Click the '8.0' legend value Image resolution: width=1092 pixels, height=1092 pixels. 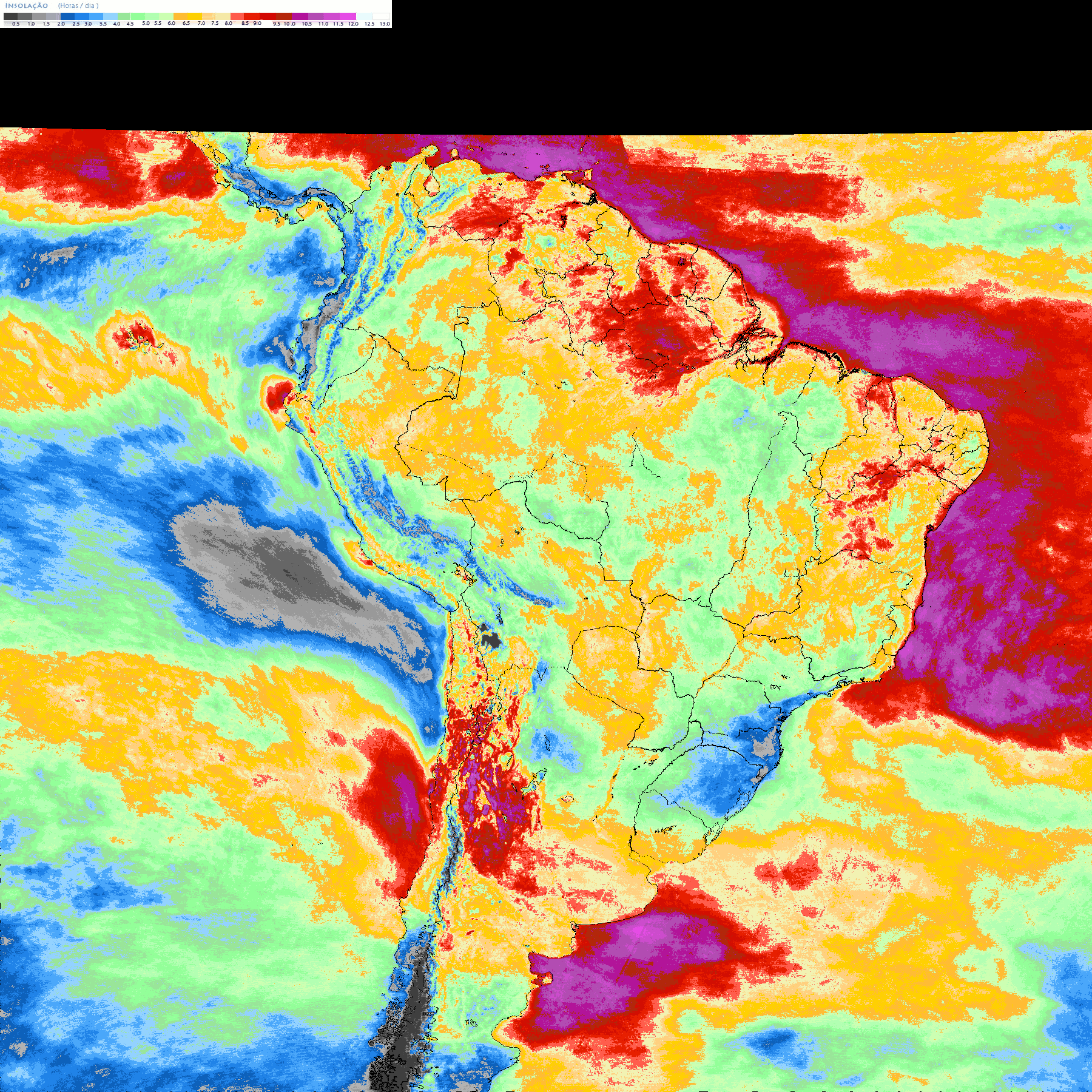click(229, 23)
